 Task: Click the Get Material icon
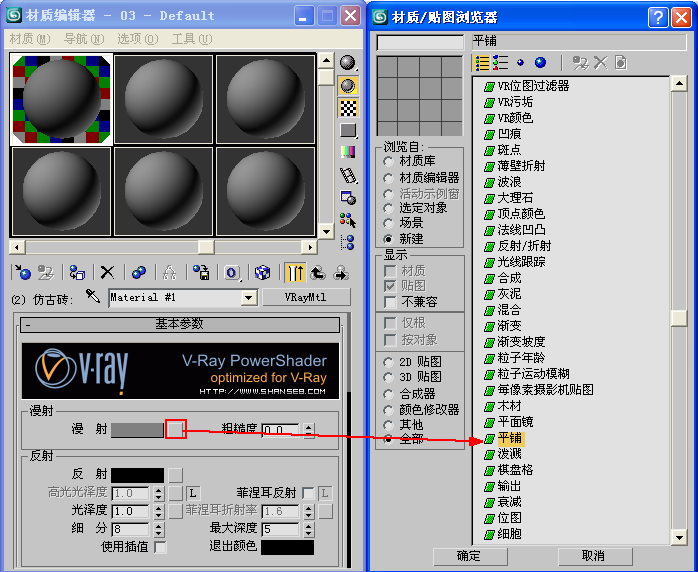pos(21,272)
